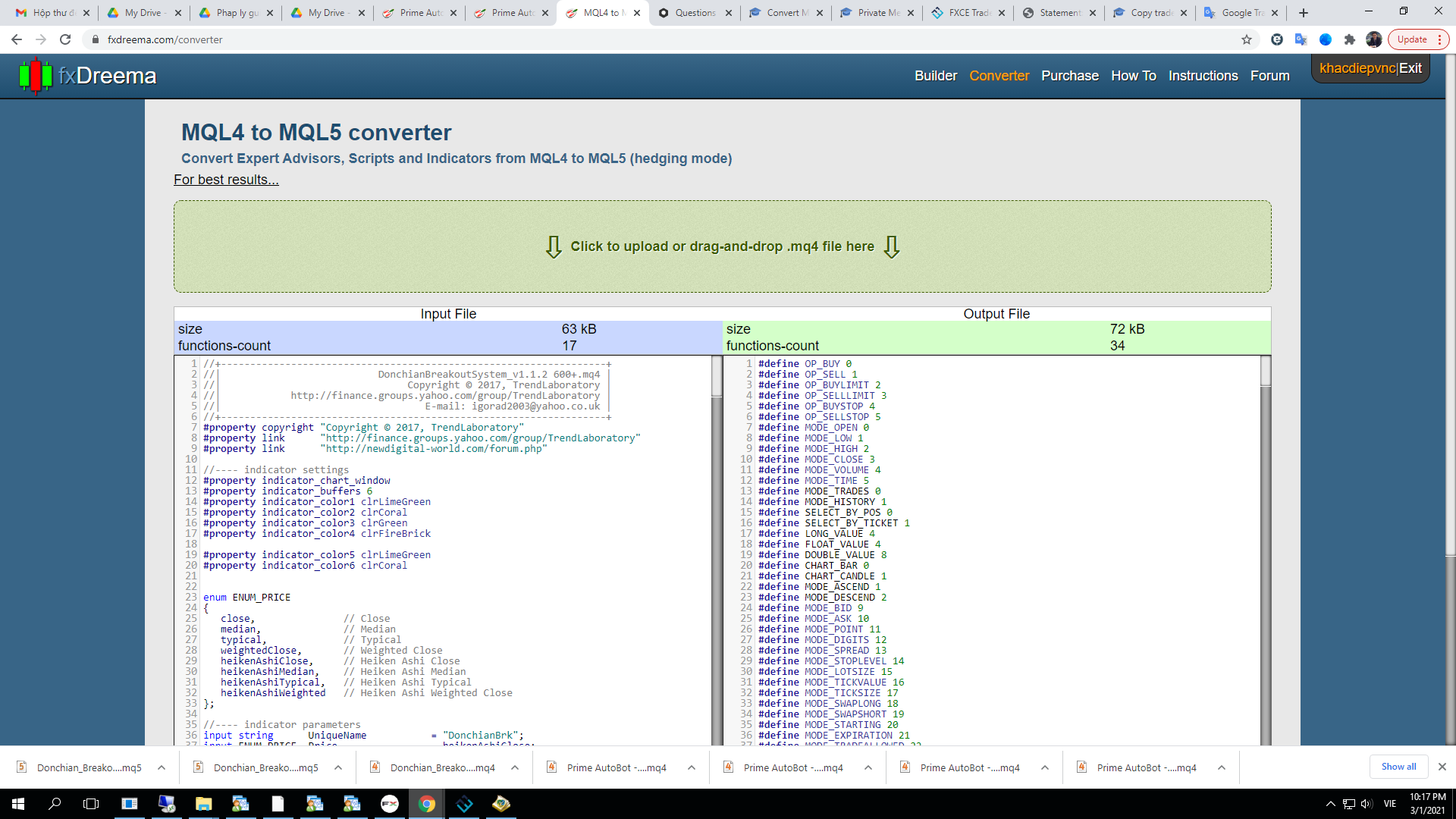Close the downloads bar

tap(1442, 767)
